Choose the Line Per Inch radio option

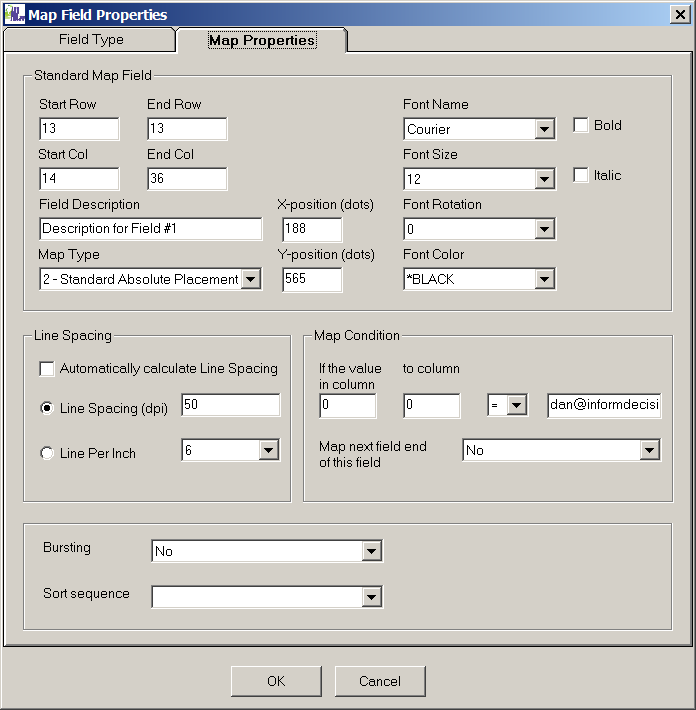(47, 454)
